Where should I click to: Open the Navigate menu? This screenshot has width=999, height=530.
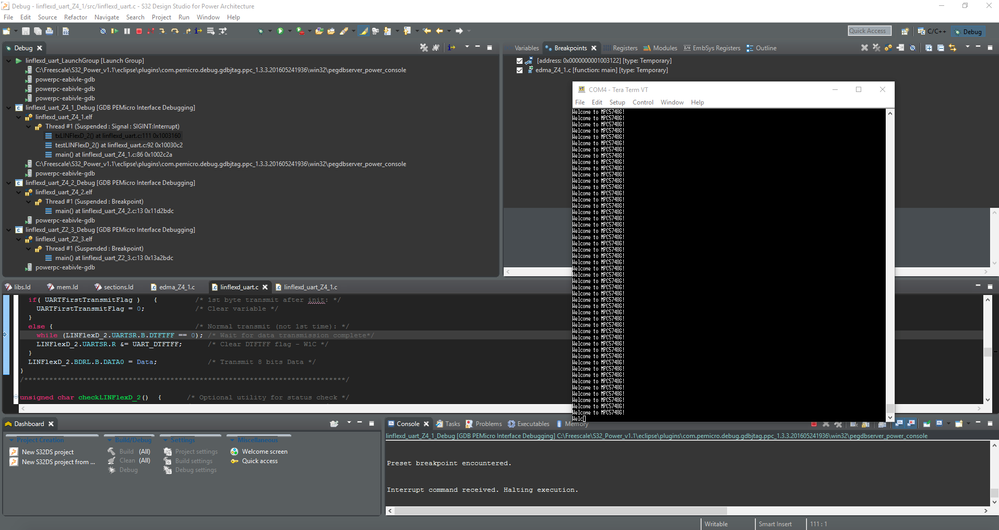pos(106,17)
